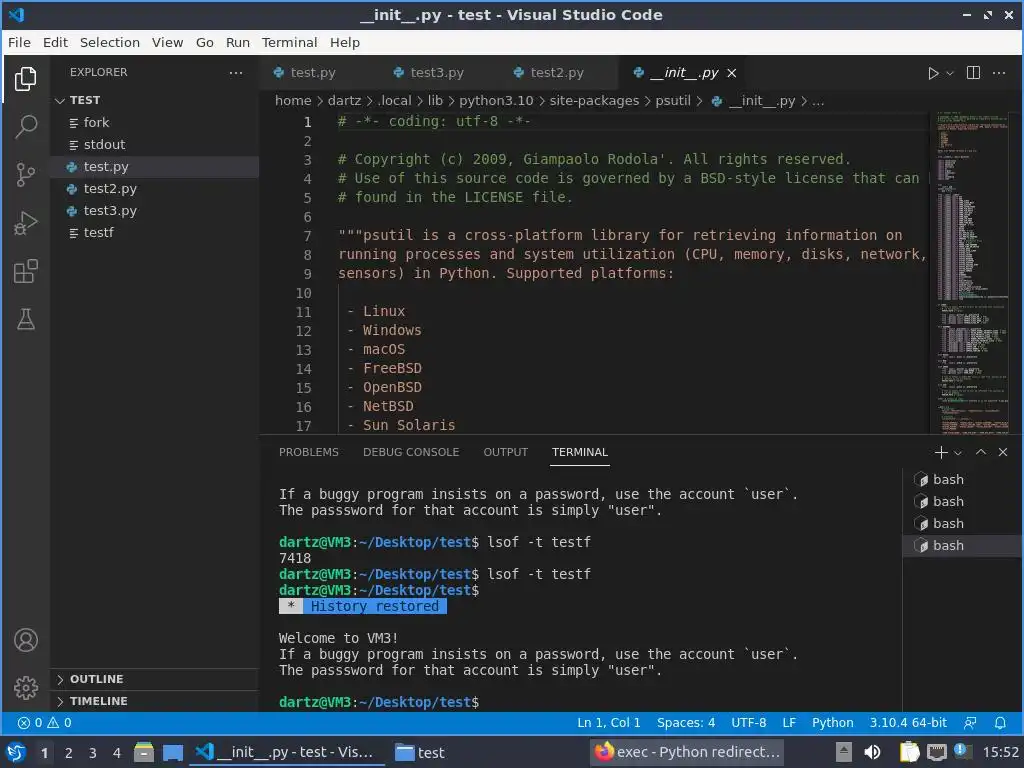Open editor More Actions ellipsis
The width and height of the screenshot is (1024, 768).
(x=999, y=72)
